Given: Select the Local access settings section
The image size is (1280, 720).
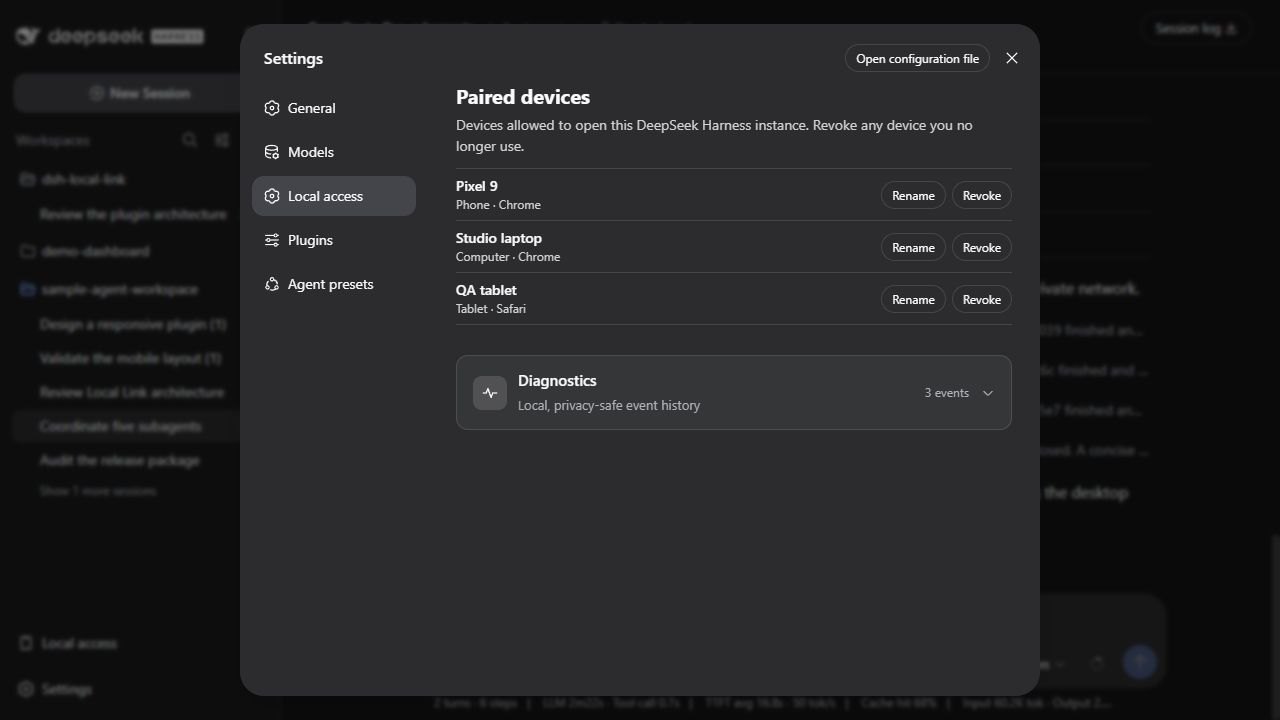Looking at the screenshot, I should coord(333,196).
